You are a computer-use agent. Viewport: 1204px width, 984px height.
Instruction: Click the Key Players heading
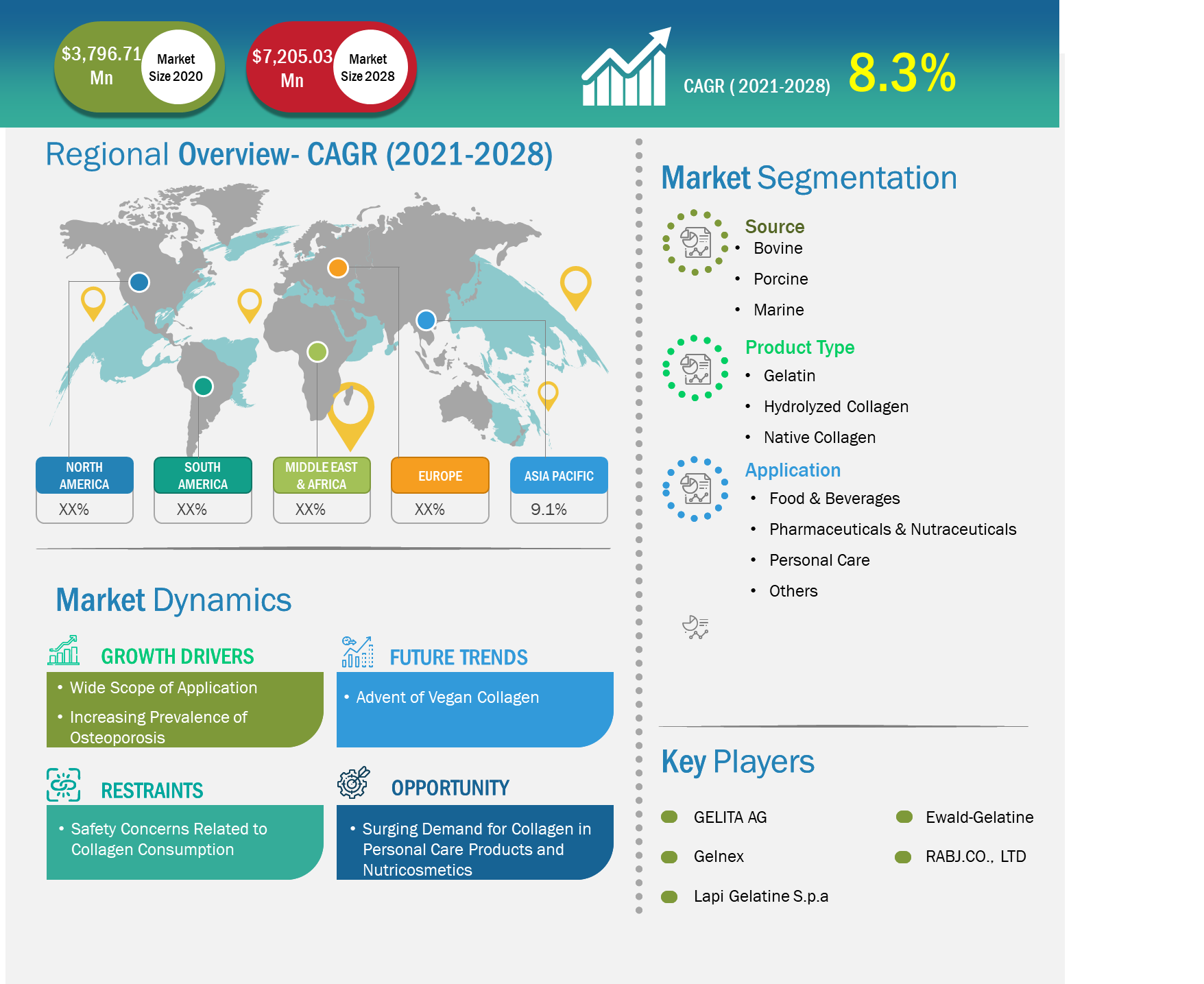click(738, 763)
